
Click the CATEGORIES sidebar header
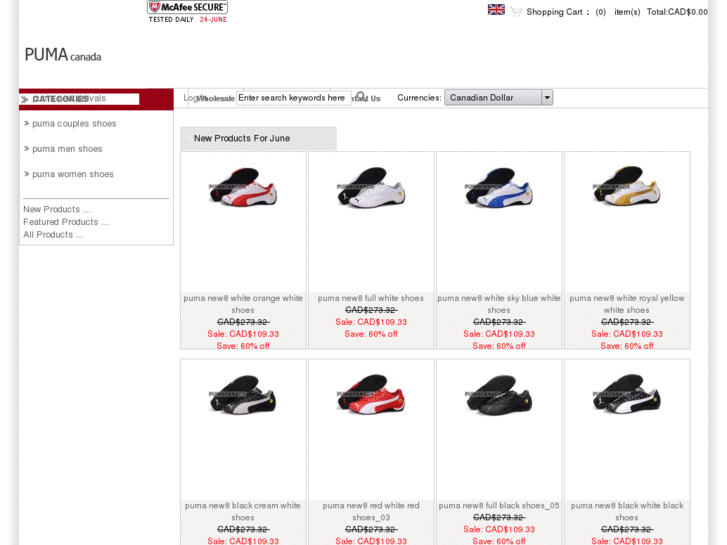tap(60, 99)
